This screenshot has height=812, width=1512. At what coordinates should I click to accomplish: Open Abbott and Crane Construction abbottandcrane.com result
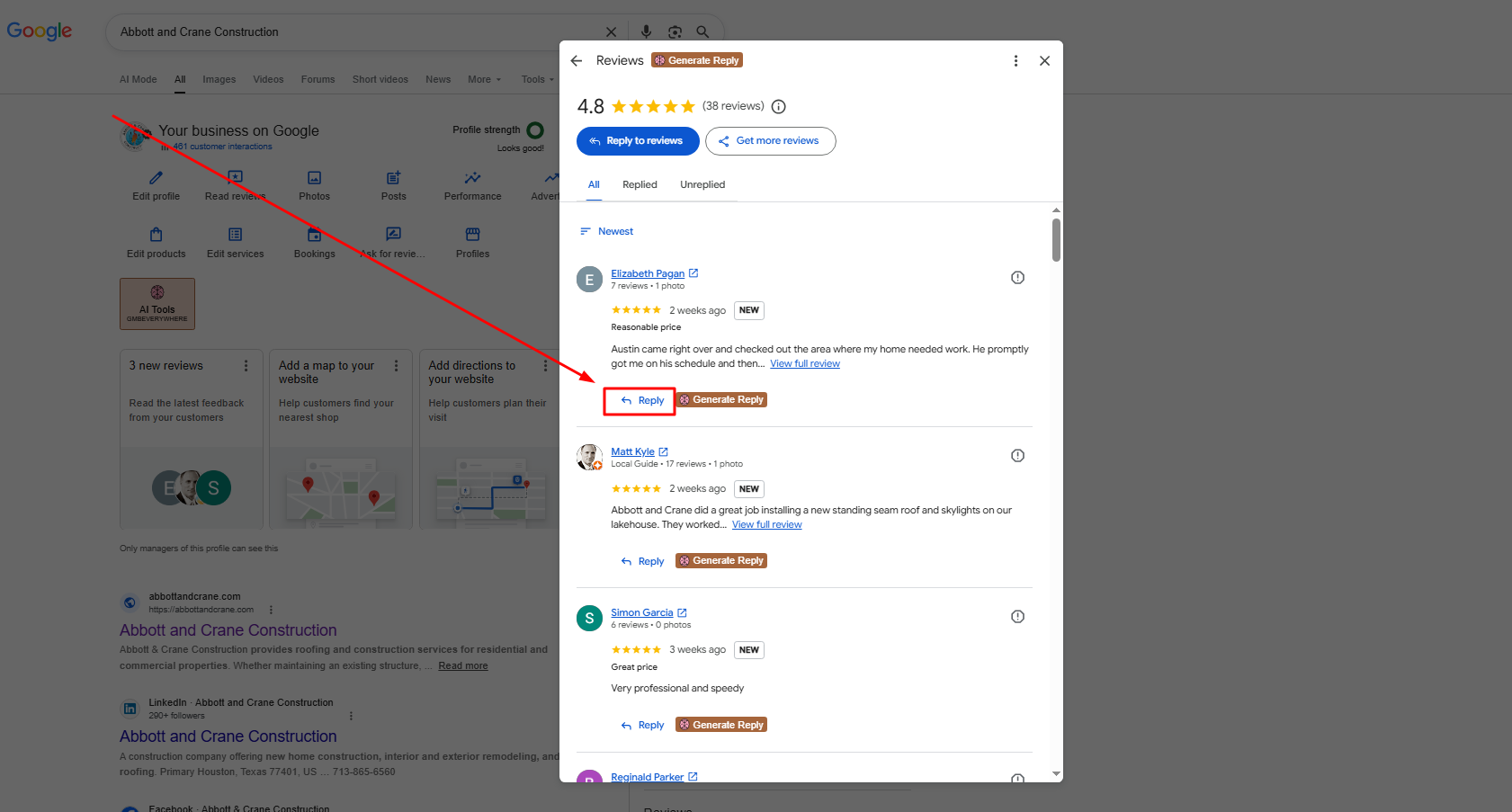point(228,630)
